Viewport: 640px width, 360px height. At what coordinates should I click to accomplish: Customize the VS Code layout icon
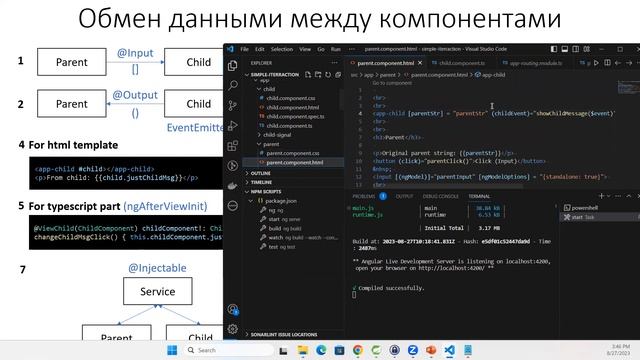point(587,49)
